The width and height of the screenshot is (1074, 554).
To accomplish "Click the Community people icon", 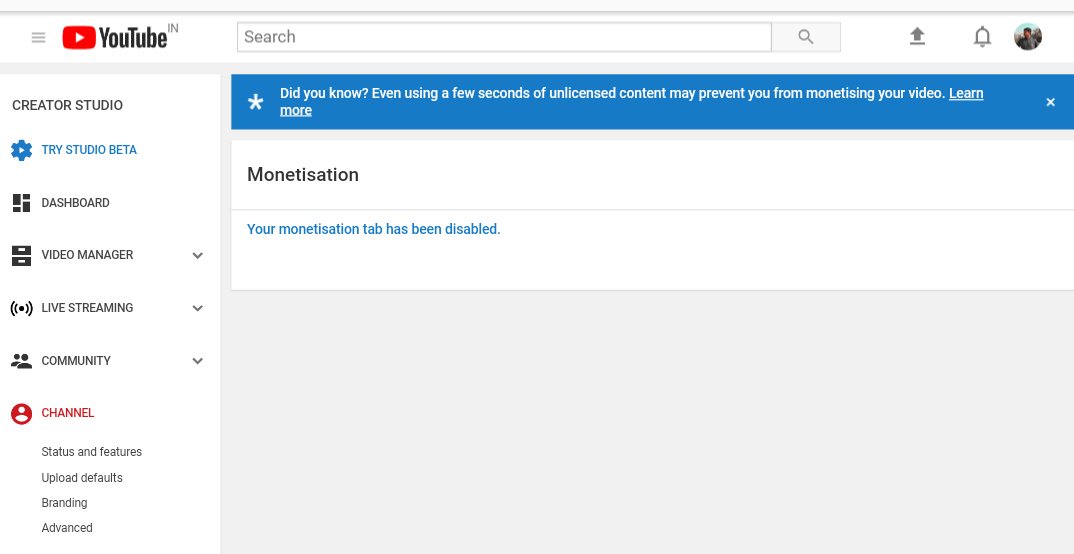I will tap(21, 361).
